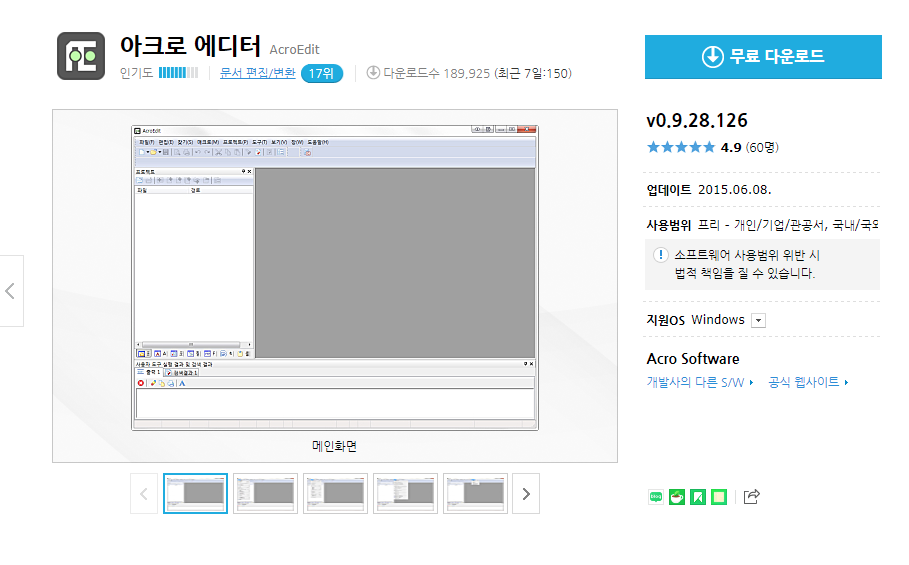Image resolution: width=909 pixels, height=565 pixels.
Task: Click the download count arrow icon
Action: coord(373,72)
